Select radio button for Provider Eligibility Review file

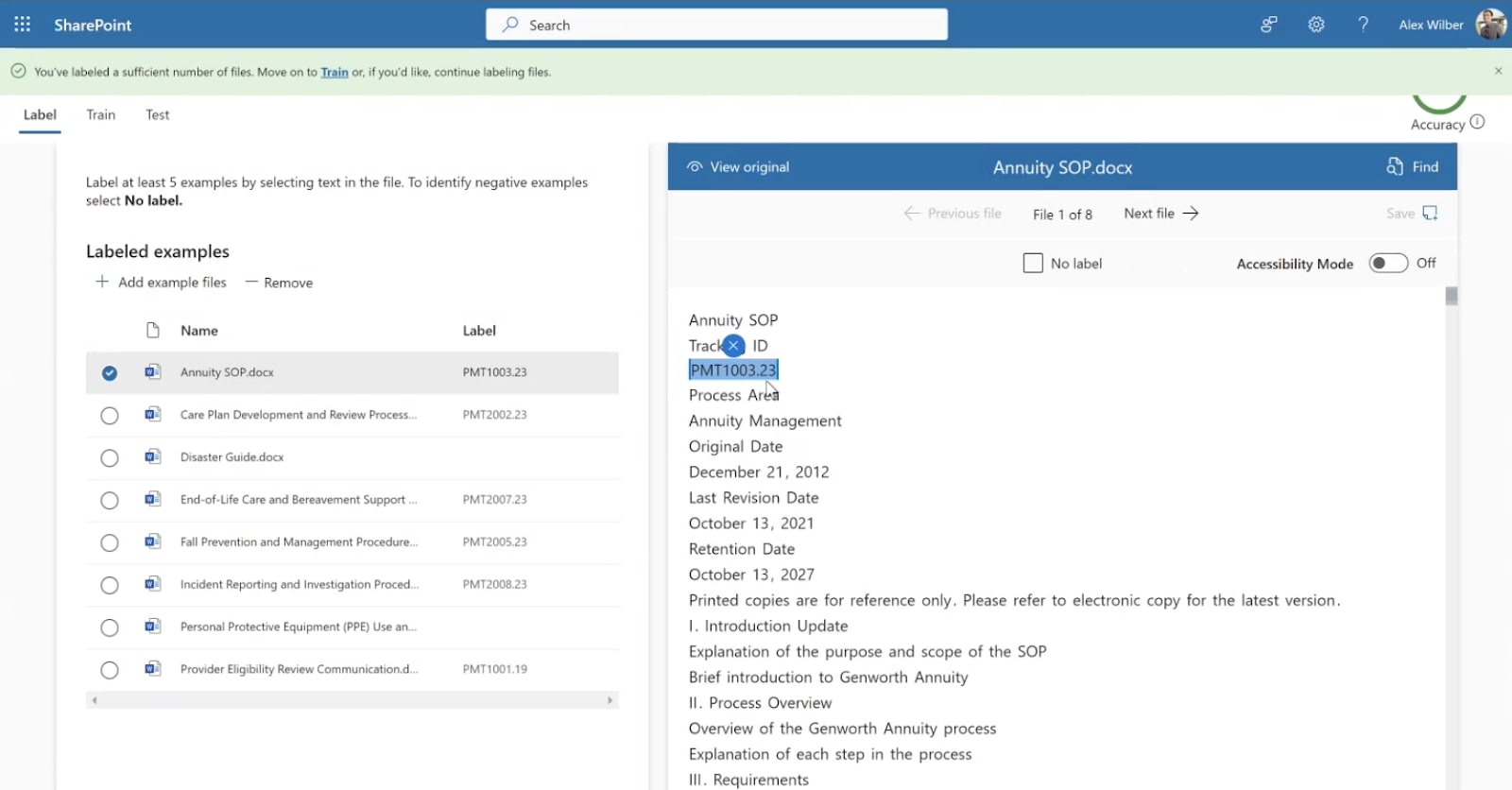pos(110,670)
